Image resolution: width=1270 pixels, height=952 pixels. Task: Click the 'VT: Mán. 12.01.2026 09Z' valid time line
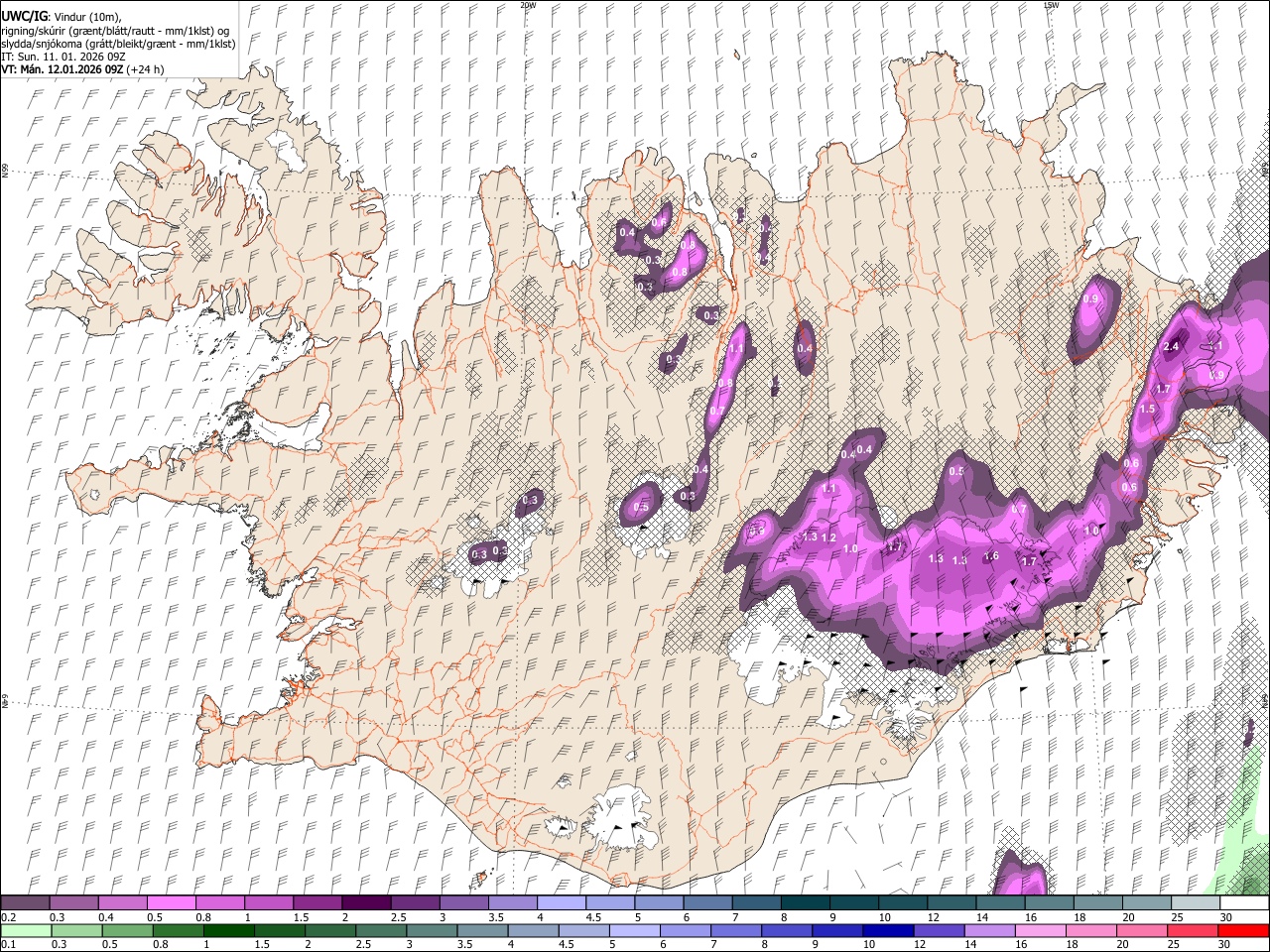63,69
